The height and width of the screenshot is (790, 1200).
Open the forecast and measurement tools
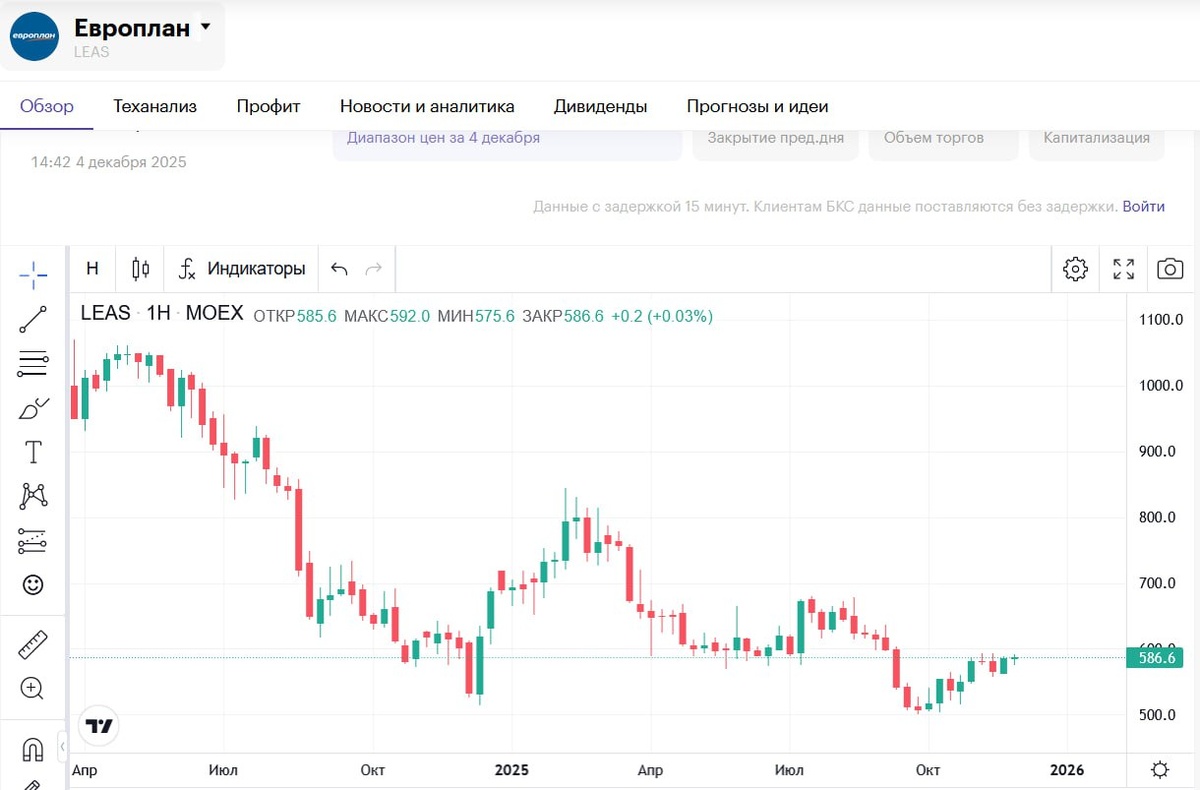[x=33, y=541]
